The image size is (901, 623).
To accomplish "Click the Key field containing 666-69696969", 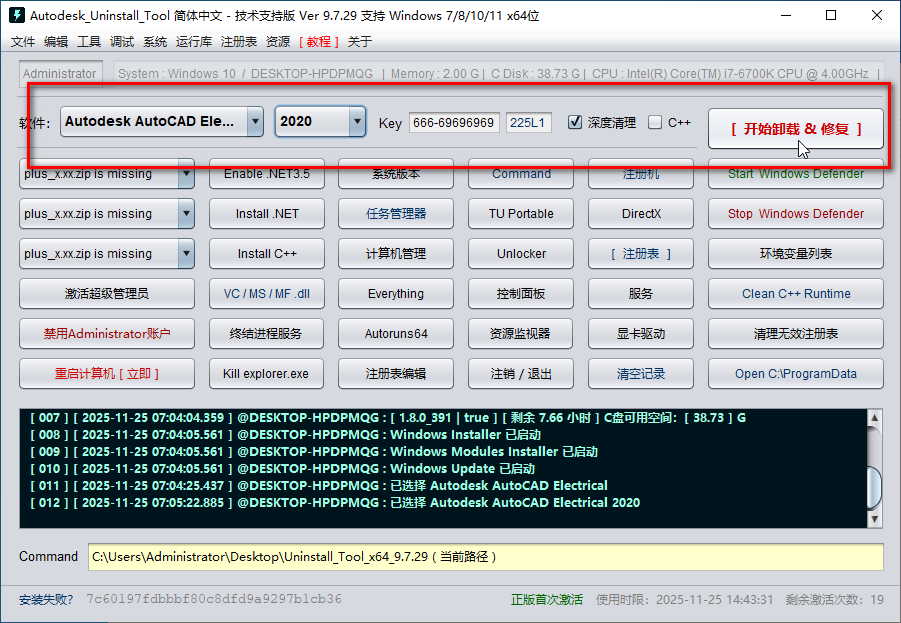I will pos(454,122).
